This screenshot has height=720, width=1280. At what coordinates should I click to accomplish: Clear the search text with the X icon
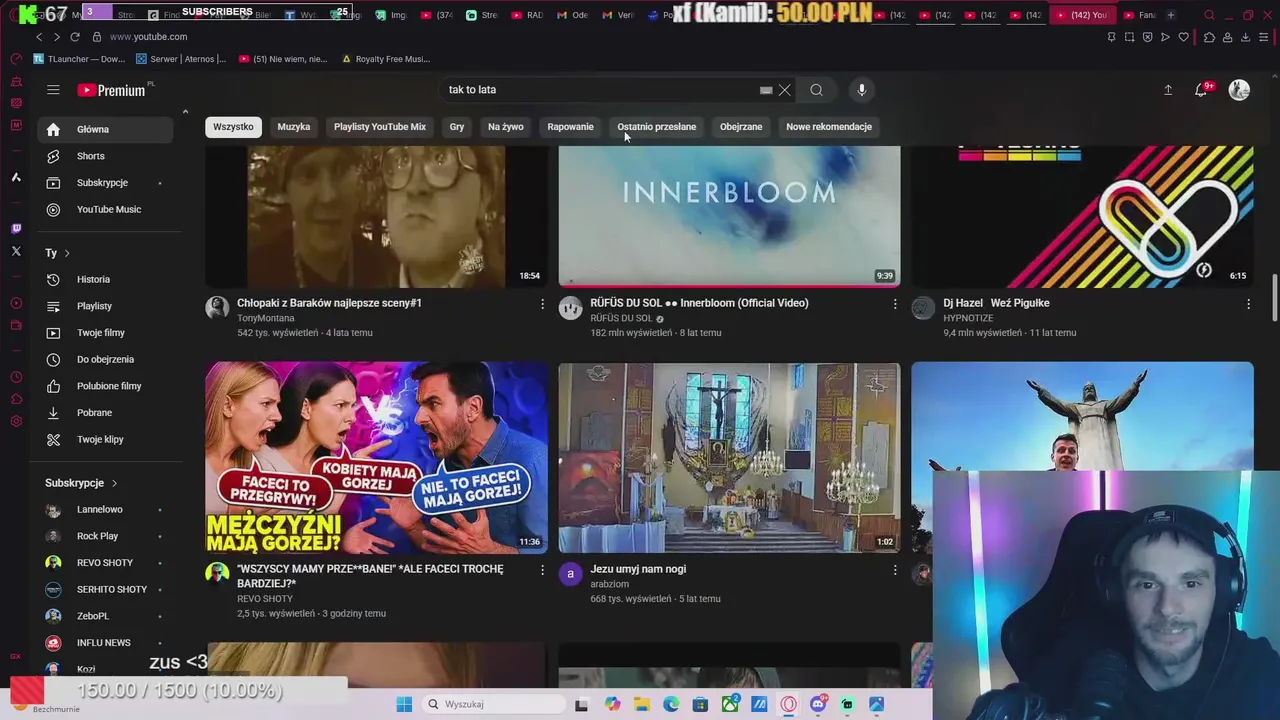pos(785,90)
